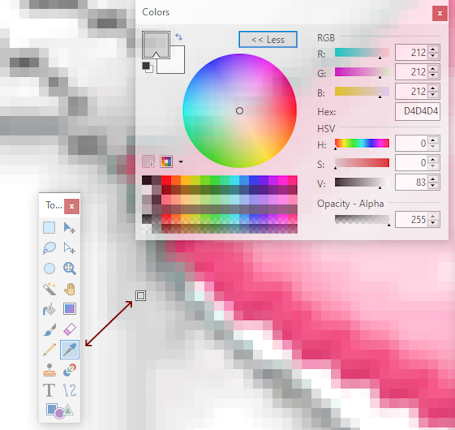Select the Magic Wand tool

49,289
